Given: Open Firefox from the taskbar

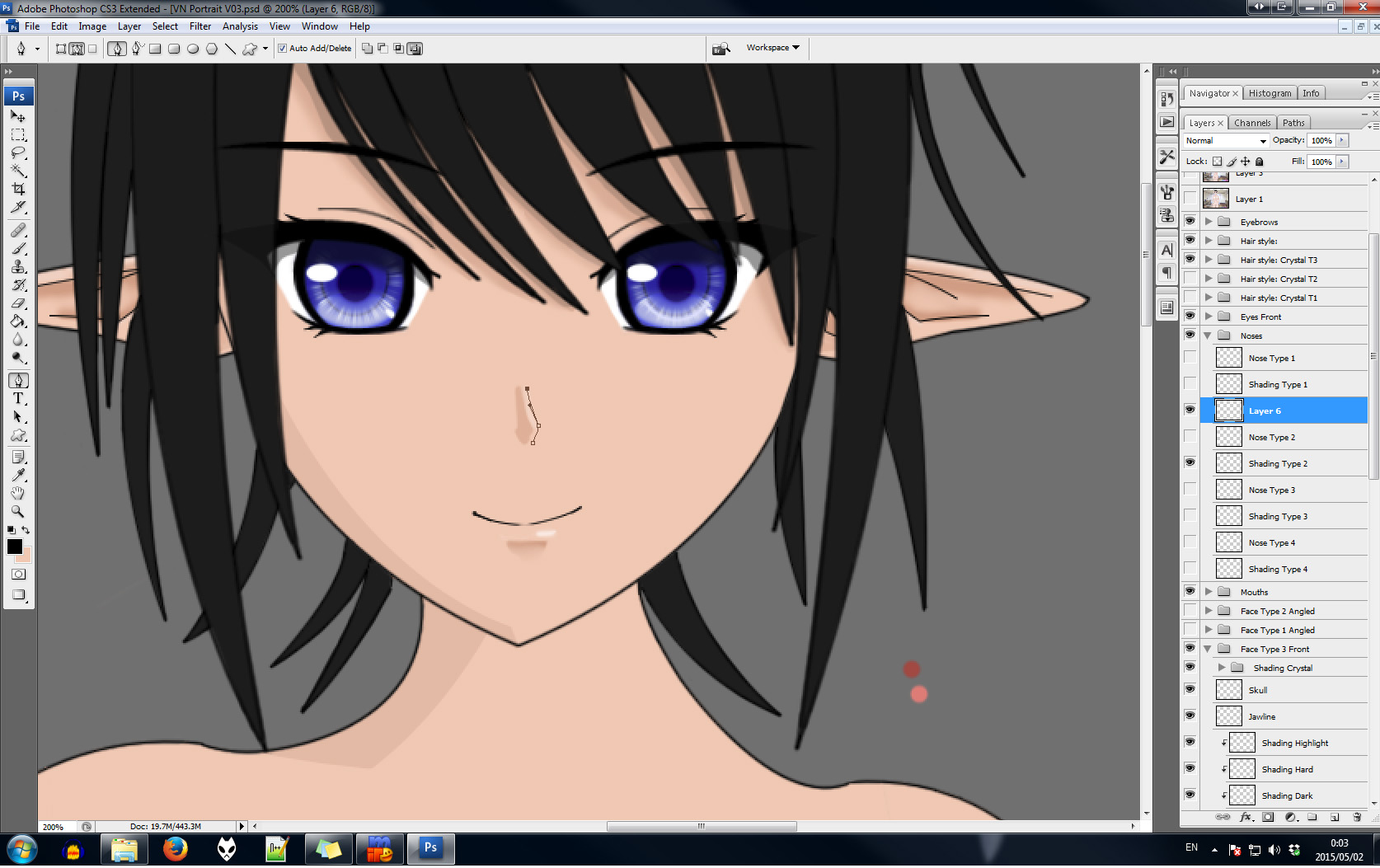Looking at the screenshot, I should click(x=175, y=848).
